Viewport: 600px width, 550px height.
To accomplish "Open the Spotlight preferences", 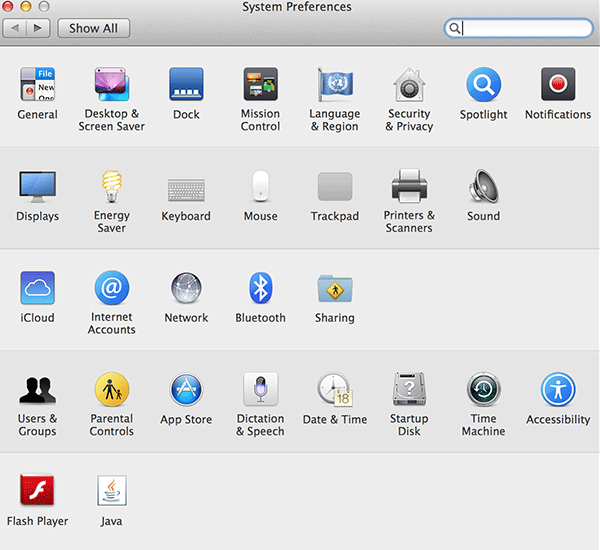I will coord(483,86).
